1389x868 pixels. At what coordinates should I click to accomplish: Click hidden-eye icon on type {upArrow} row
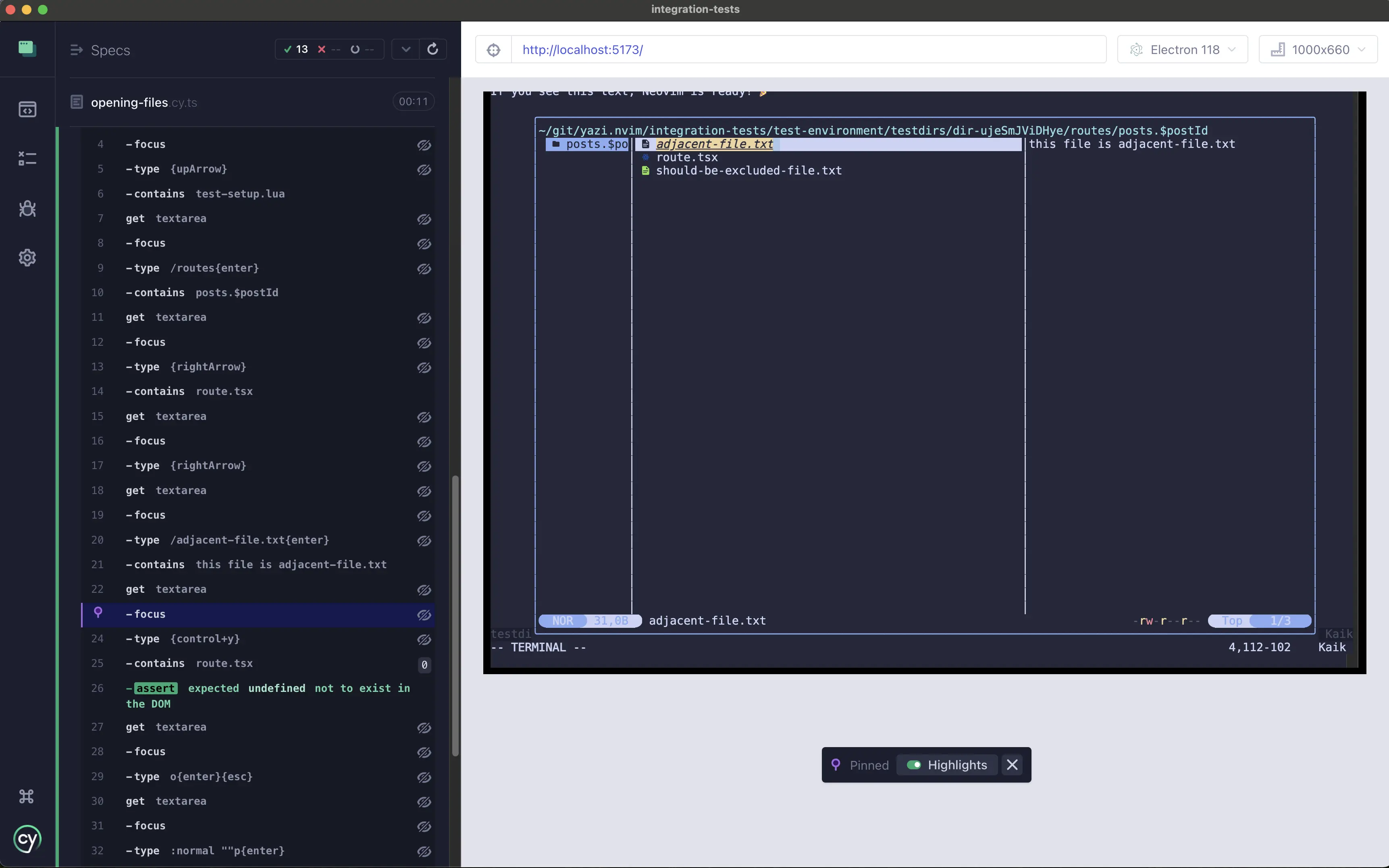pos(424,170)
